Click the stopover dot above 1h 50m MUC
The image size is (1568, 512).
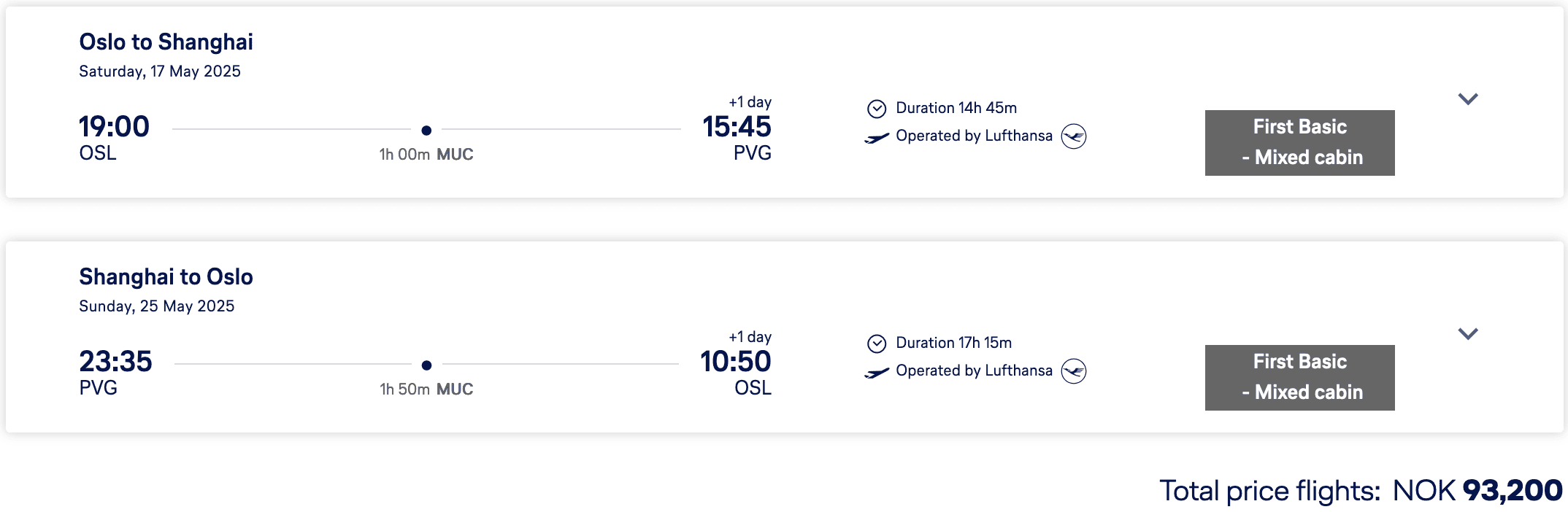[426, 365]
